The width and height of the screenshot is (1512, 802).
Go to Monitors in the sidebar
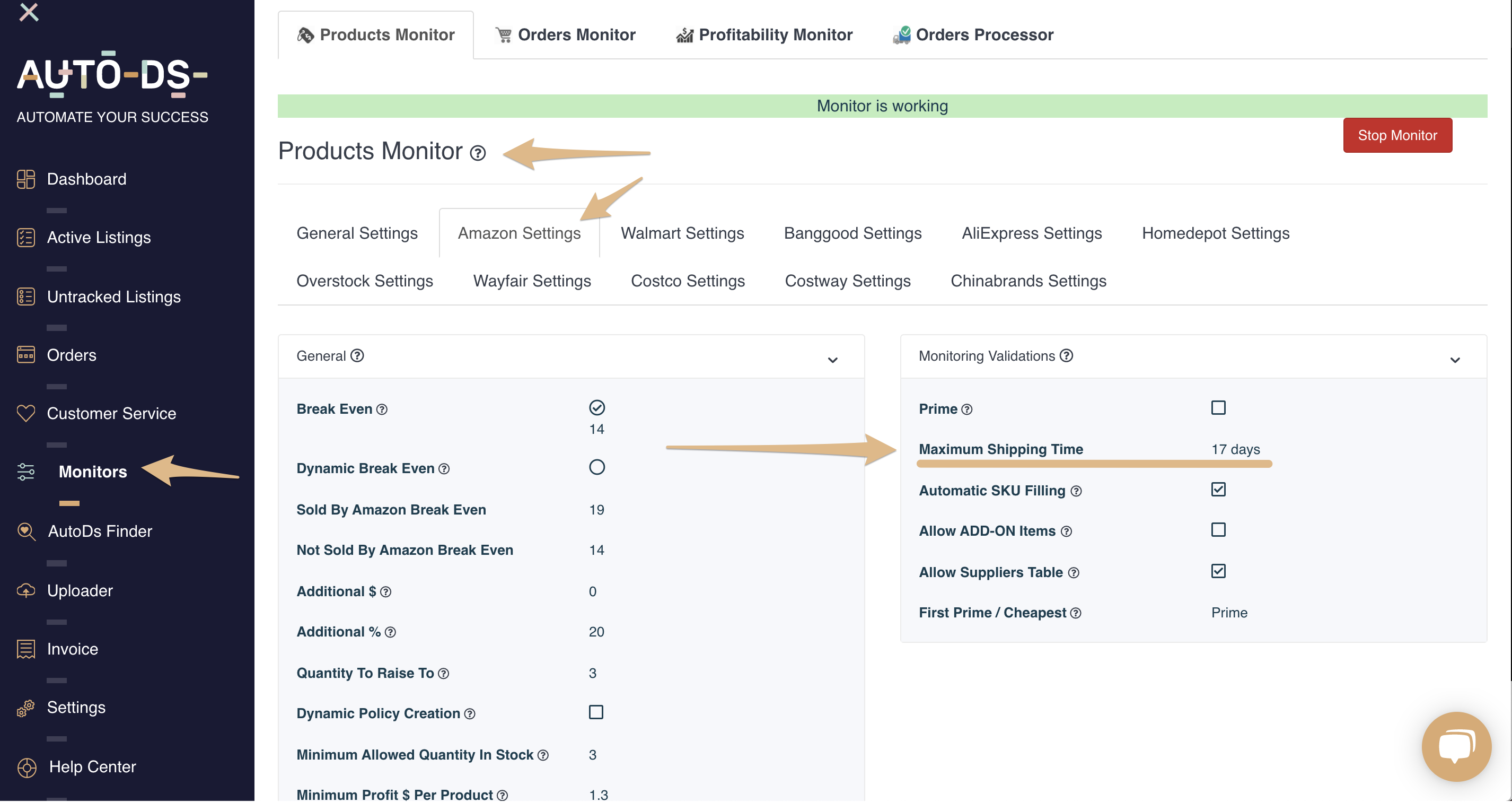[x=93, y=472]
